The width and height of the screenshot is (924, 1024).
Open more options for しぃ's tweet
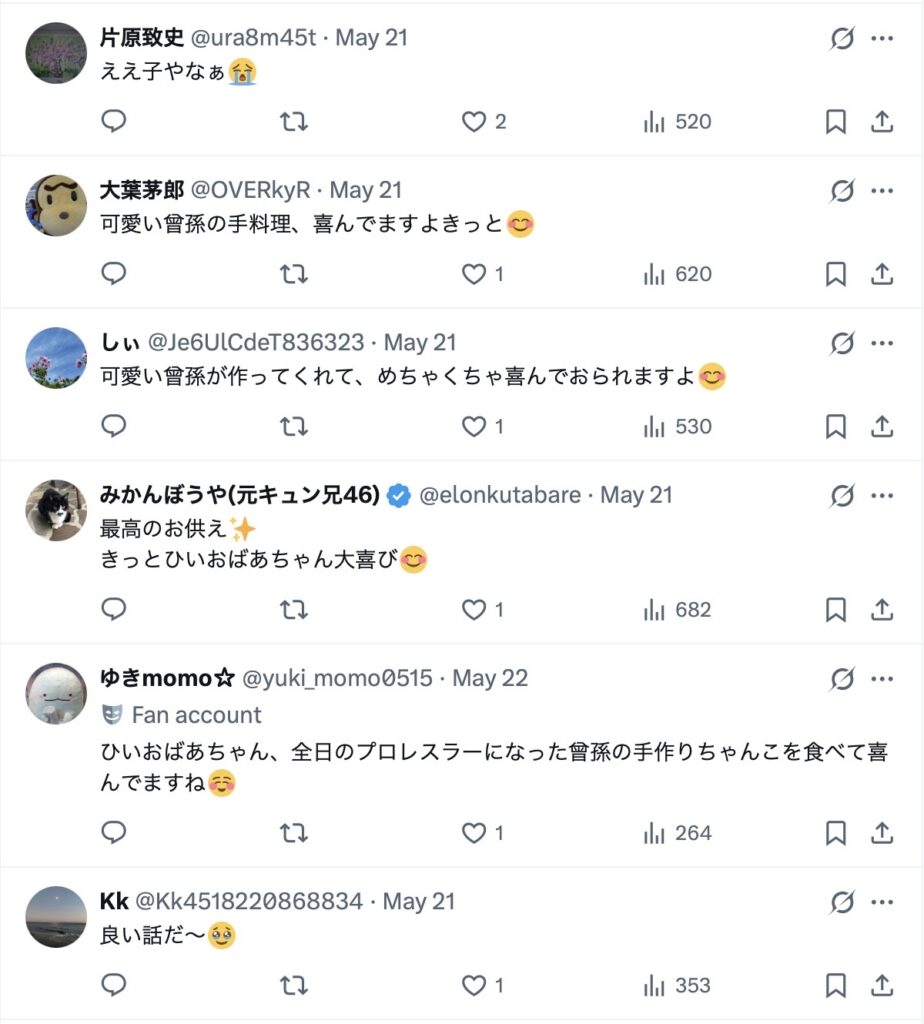point(881,344)
